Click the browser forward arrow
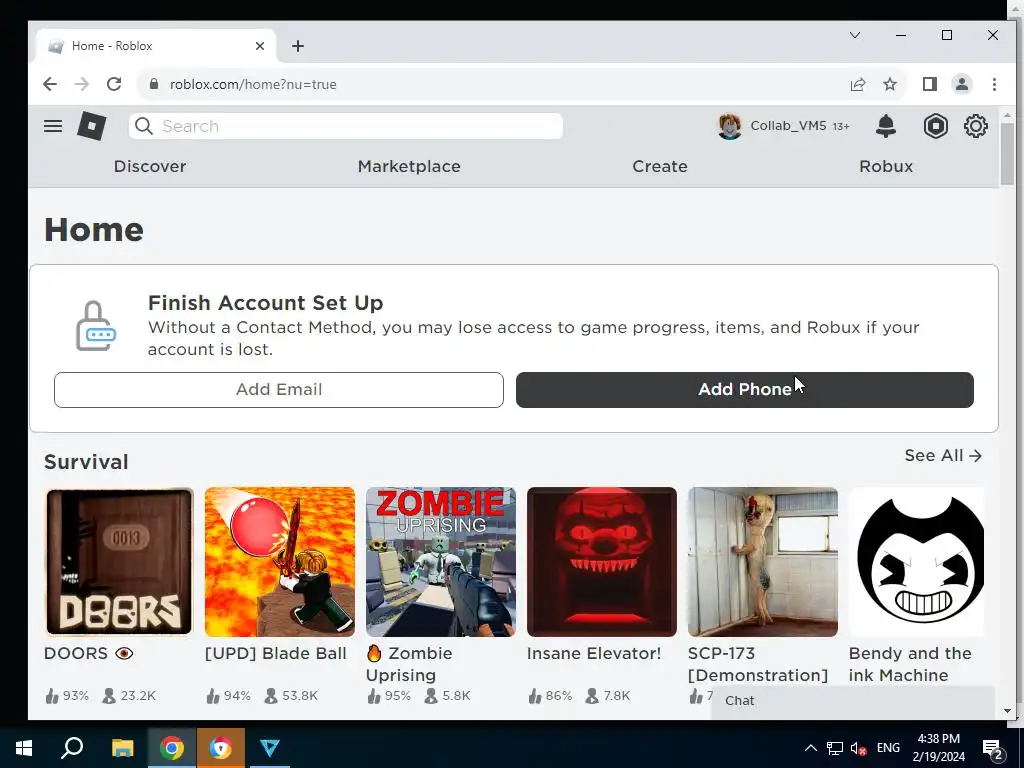Screen dimensions: 1024x768 point(82,84)
